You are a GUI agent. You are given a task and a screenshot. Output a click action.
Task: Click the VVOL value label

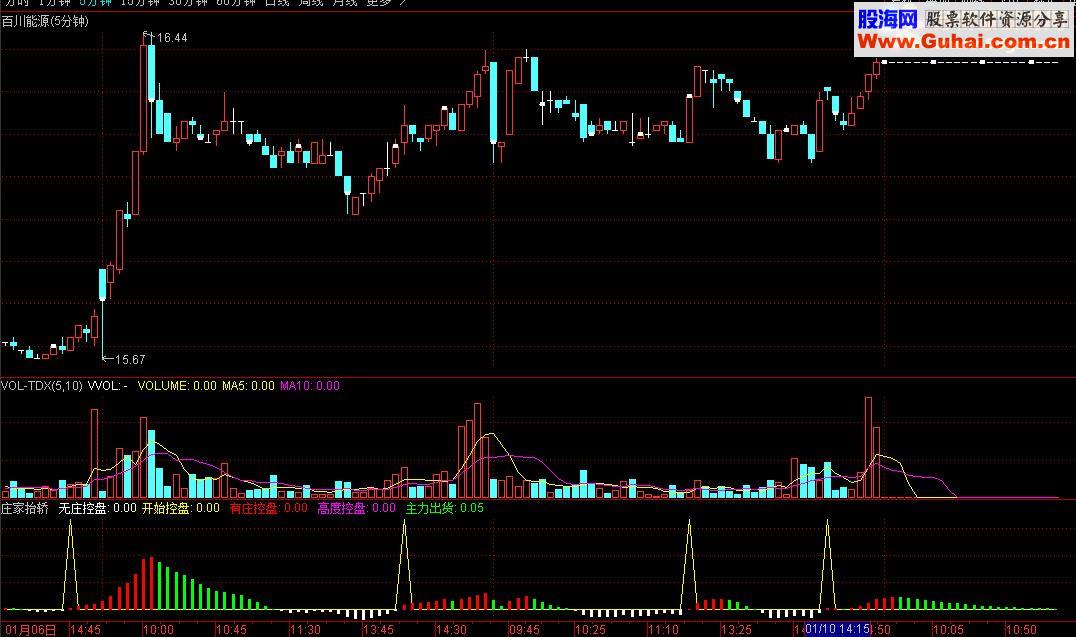tap(108, 386)
